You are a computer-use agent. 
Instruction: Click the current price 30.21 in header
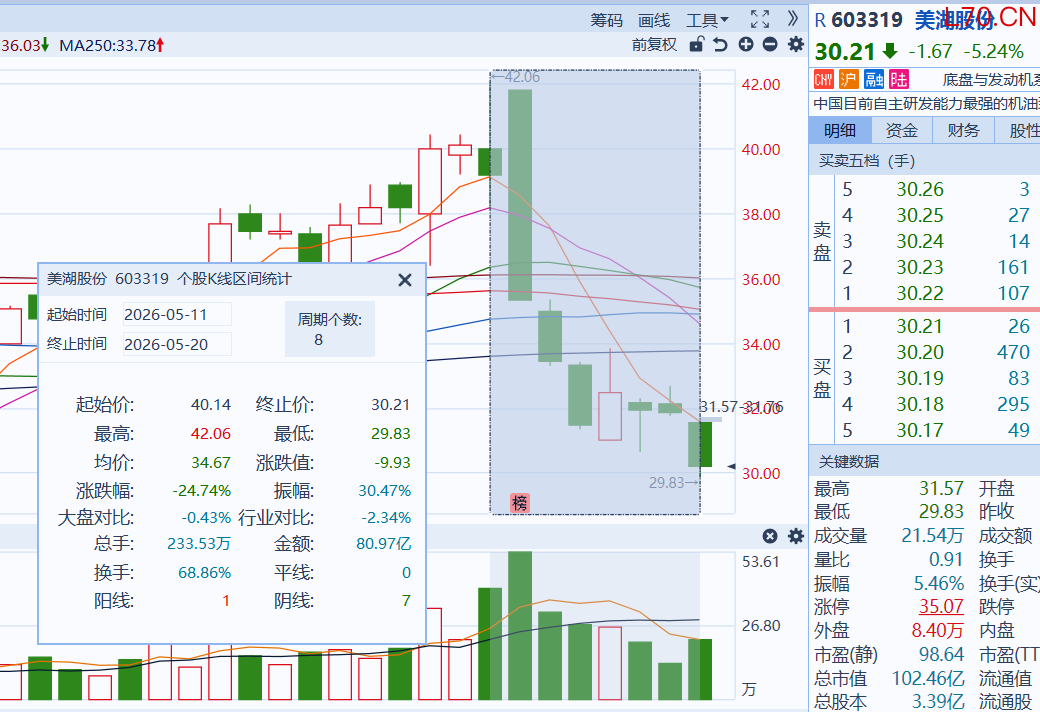pyautogui.click(x=845, y=52)
